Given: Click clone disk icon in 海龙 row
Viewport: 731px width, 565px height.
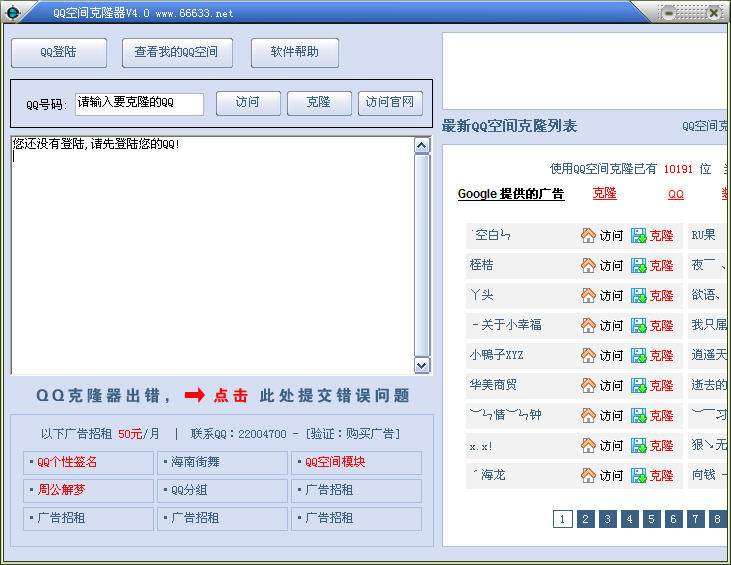Looking at the screenshot, I should (x=639, y=475).
